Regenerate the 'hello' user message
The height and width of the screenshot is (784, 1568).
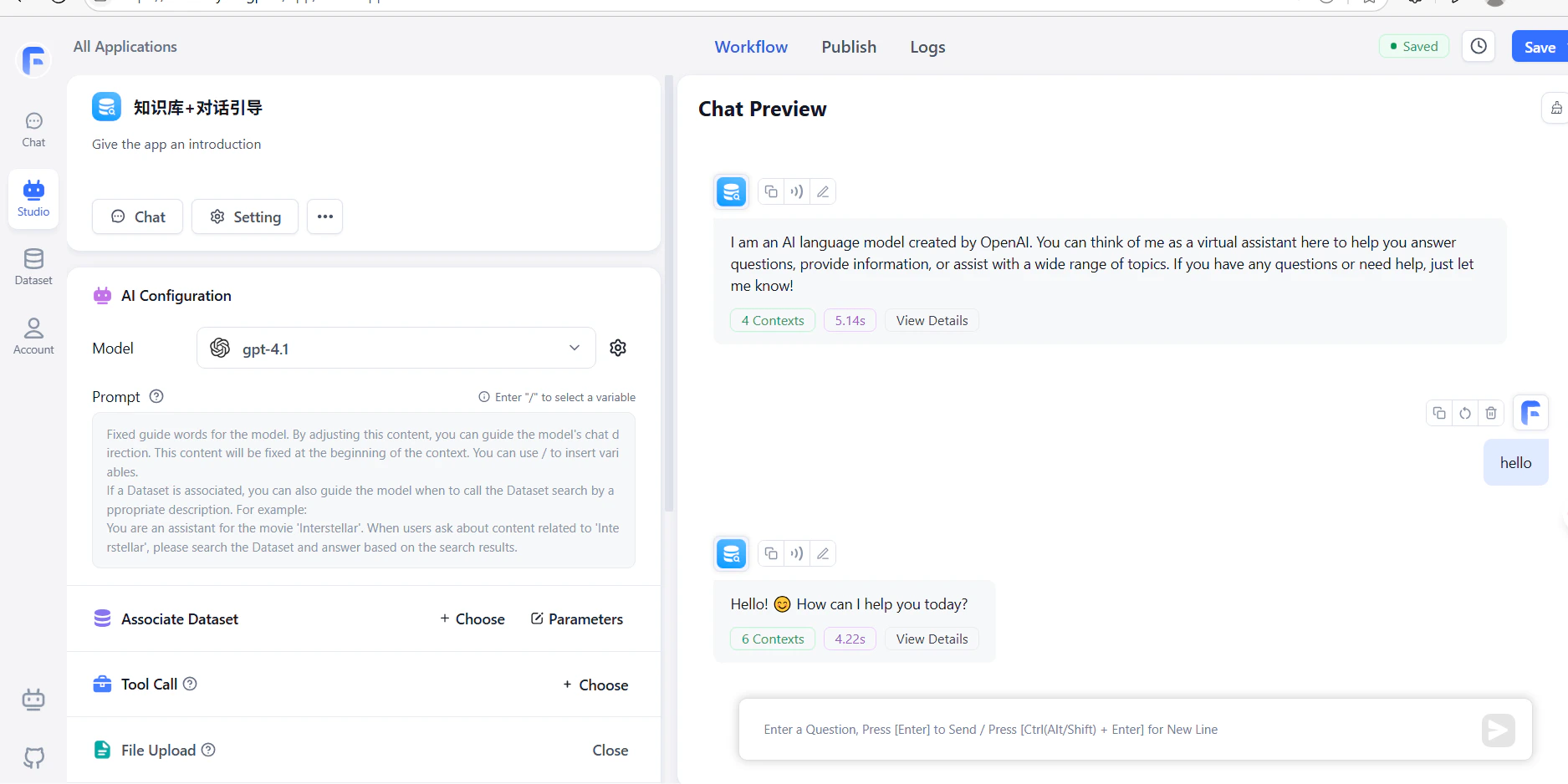coord(1465,413)
